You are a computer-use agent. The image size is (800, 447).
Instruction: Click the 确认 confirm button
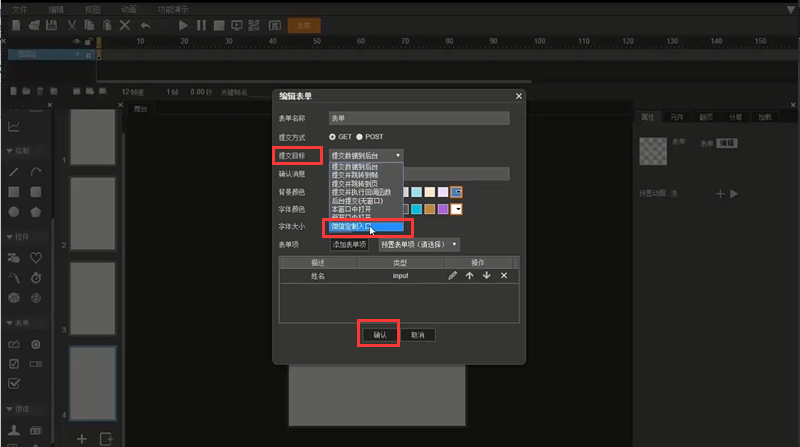[380, 335]
